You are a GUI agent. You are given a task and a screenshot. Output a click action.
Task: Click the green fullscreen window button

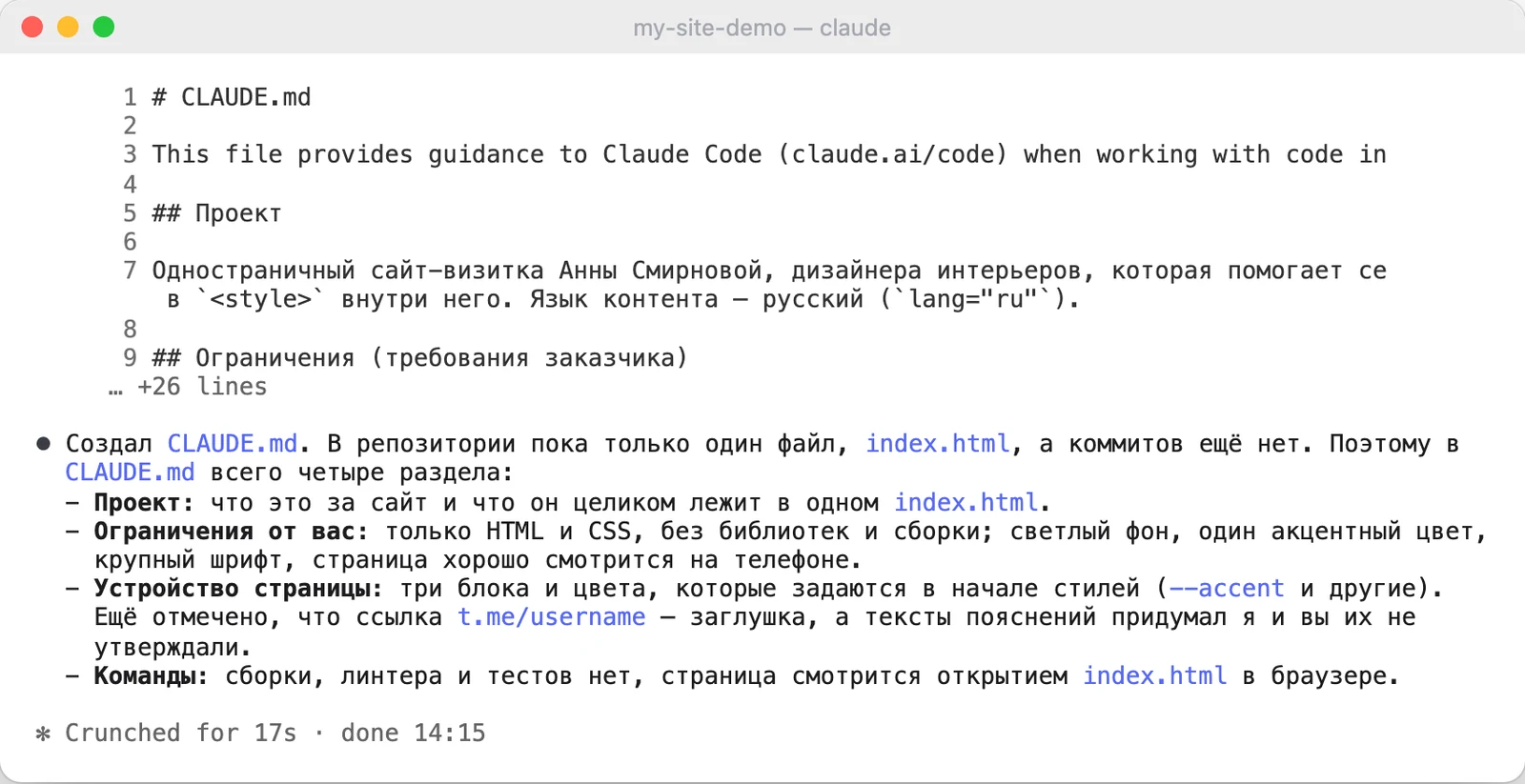[104, 27]
